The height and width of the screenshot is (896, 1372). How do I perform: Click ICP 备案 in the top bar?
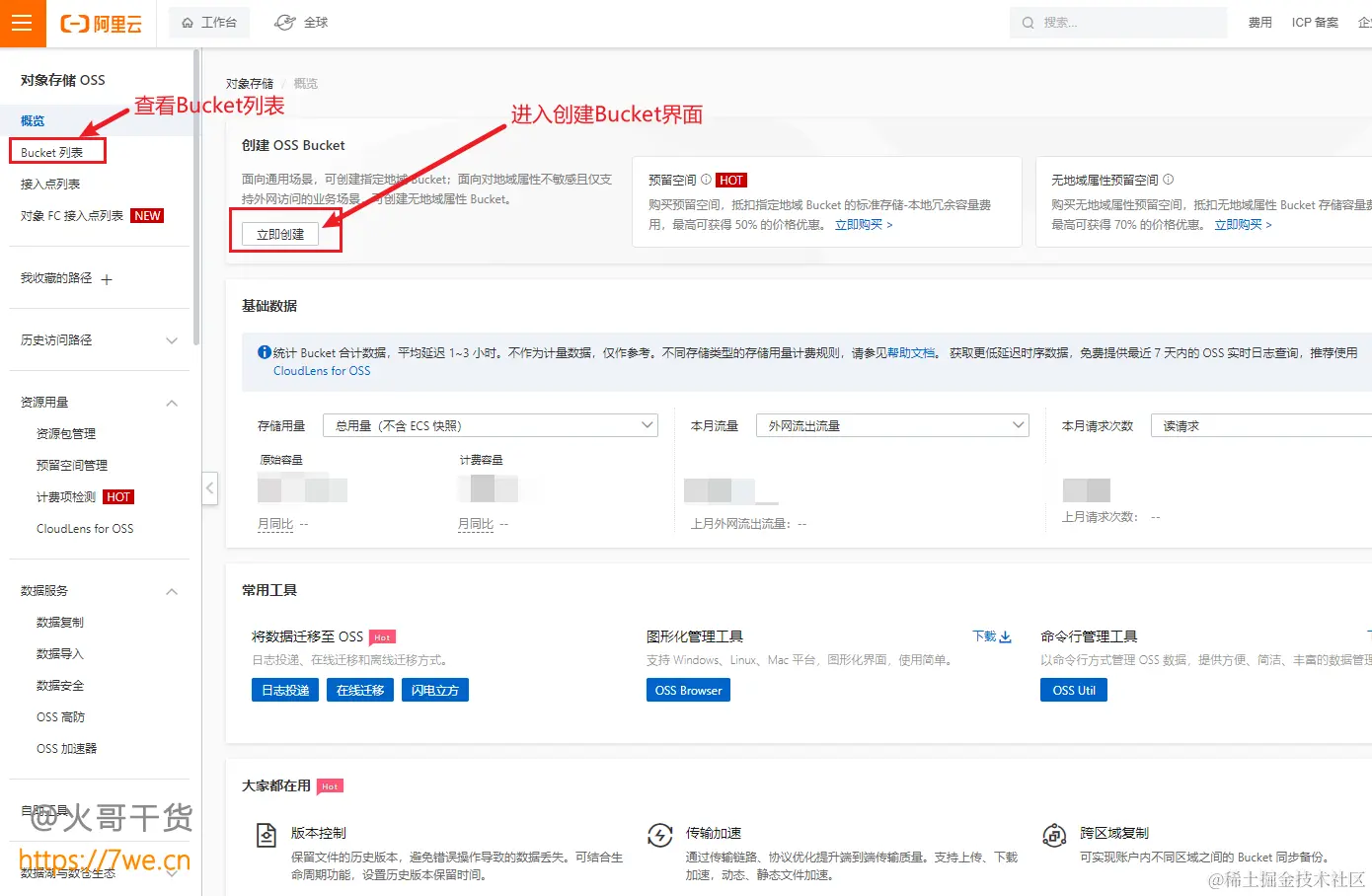pos(1315,23)
